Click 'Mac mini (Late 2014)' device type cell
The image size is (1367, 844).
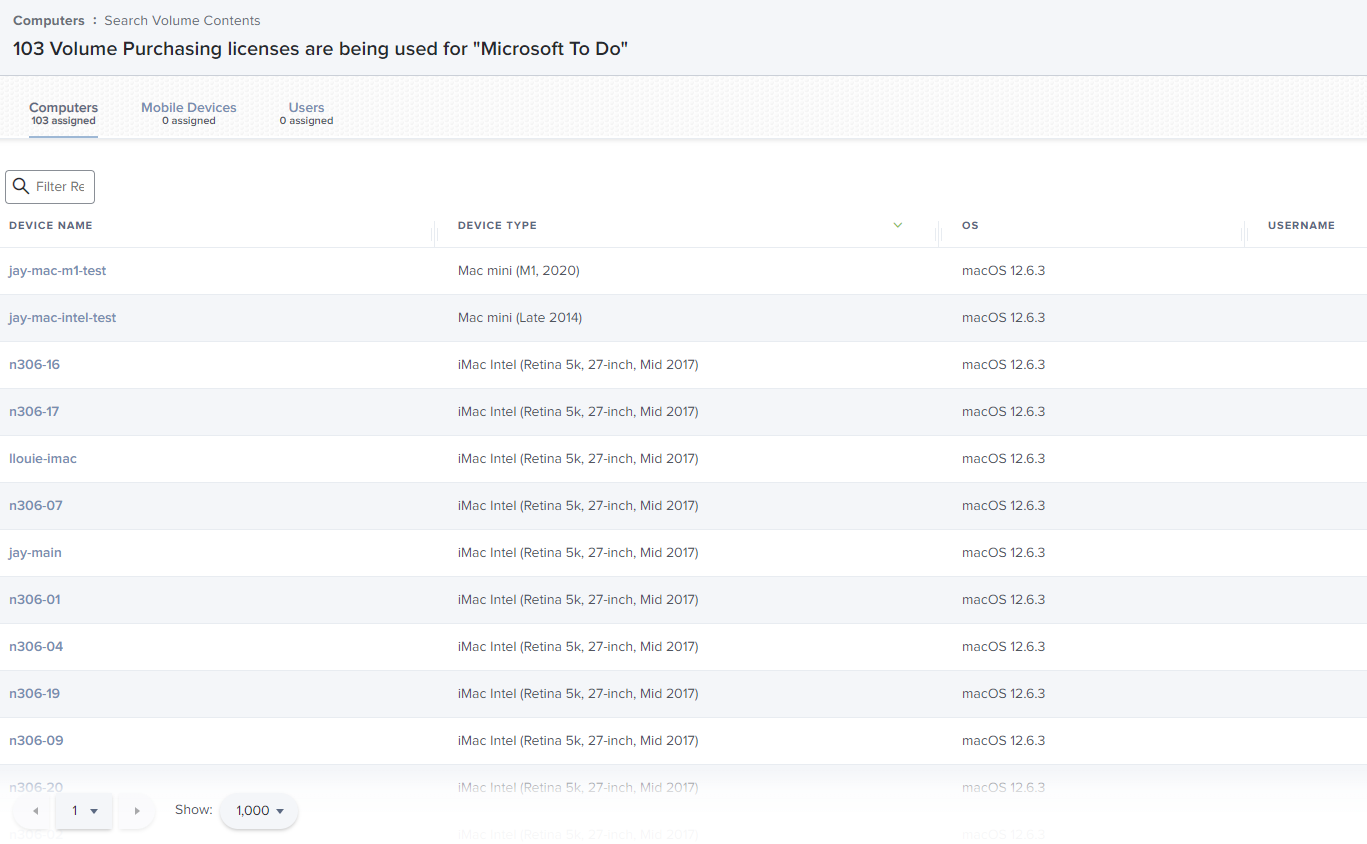click(x=520, y=318)
